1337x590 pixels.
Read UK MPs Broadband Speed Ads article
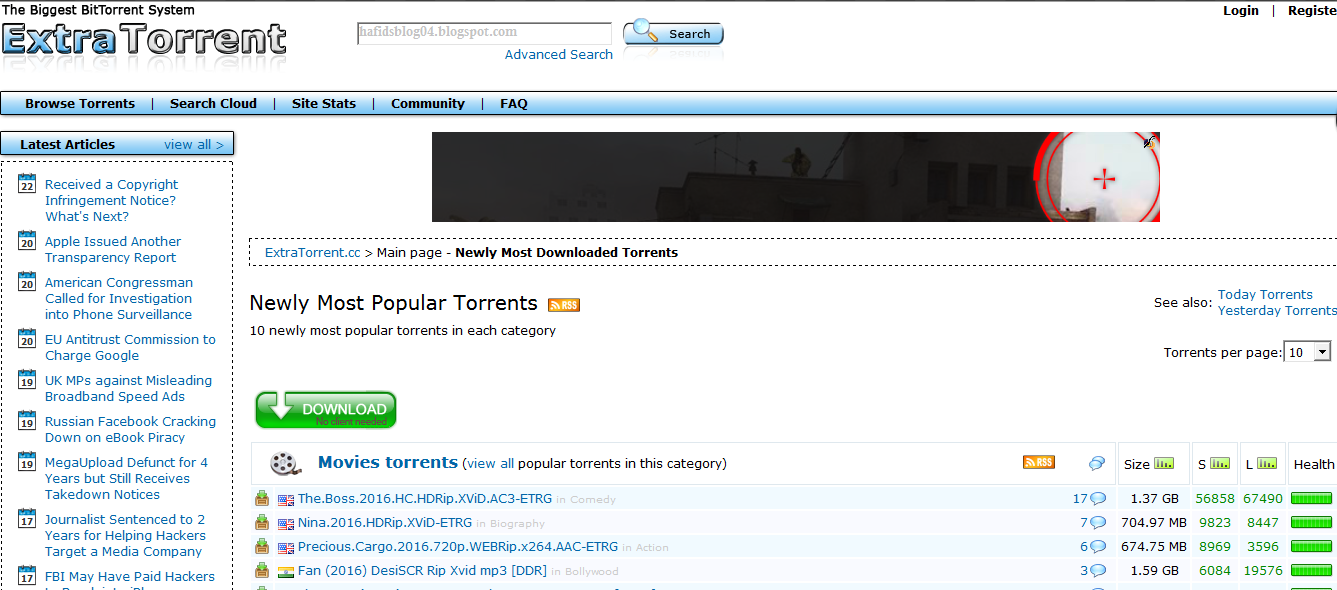(129, 388)
